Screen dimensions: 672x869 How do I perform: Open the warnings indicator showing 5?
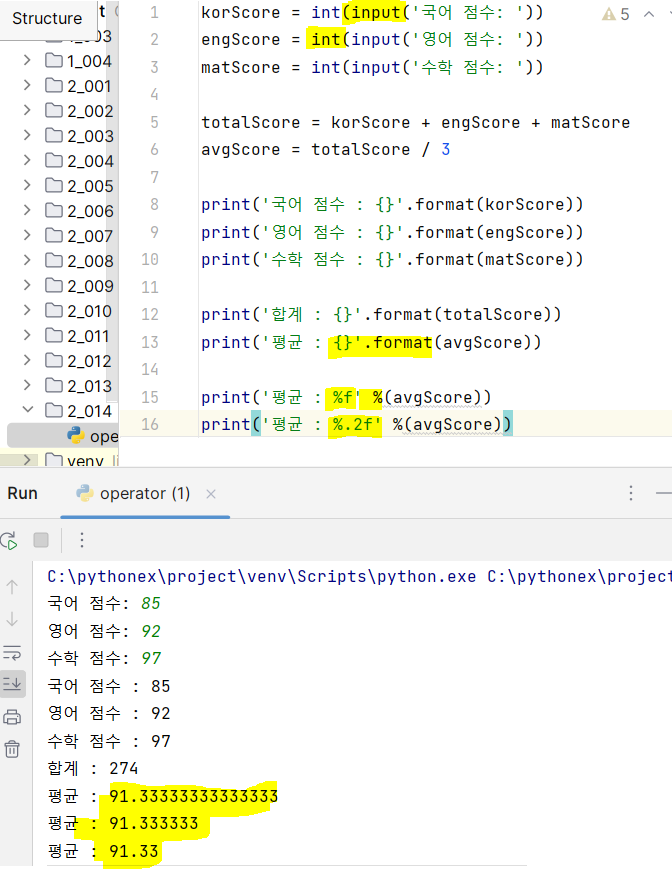point(616,14)
